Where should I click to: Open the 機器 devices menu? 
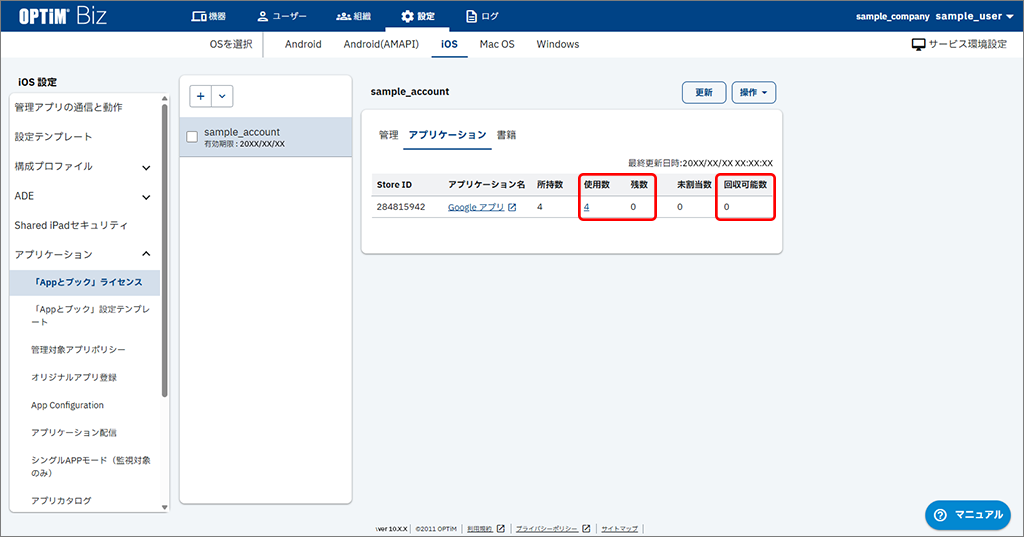[208, 16]
